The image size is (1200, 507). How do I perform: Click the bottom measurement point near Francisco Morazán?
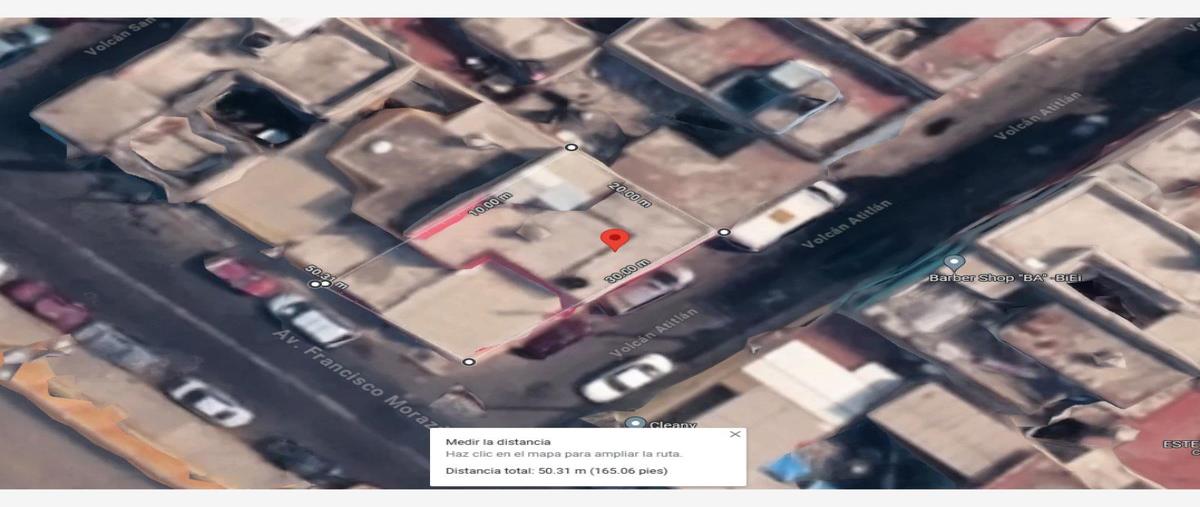[x=469, y=361]
